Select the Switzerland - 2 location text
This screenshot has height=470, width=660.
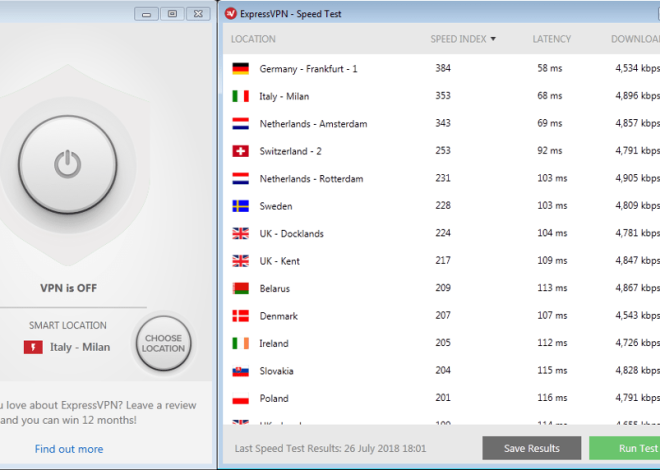click(x=290, y=151)
